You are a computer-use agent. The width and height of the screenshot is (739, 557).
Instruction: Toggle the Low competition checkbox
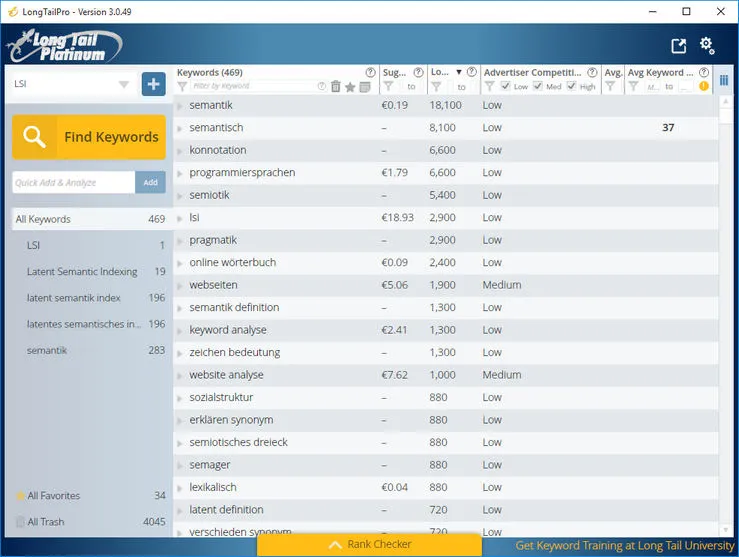(505, 86)
